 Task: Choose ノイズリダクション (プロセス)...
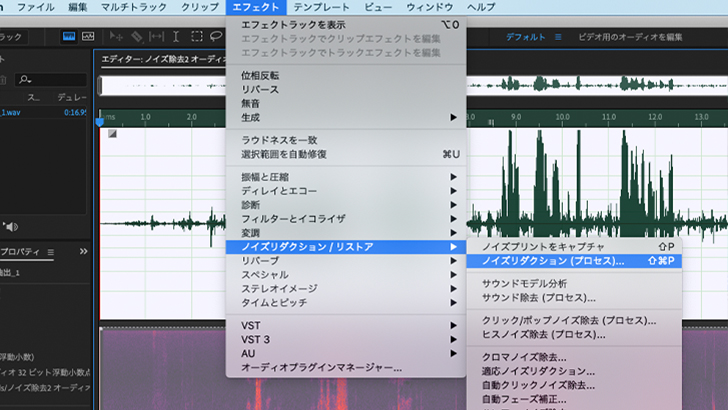[x=574, y=260]
